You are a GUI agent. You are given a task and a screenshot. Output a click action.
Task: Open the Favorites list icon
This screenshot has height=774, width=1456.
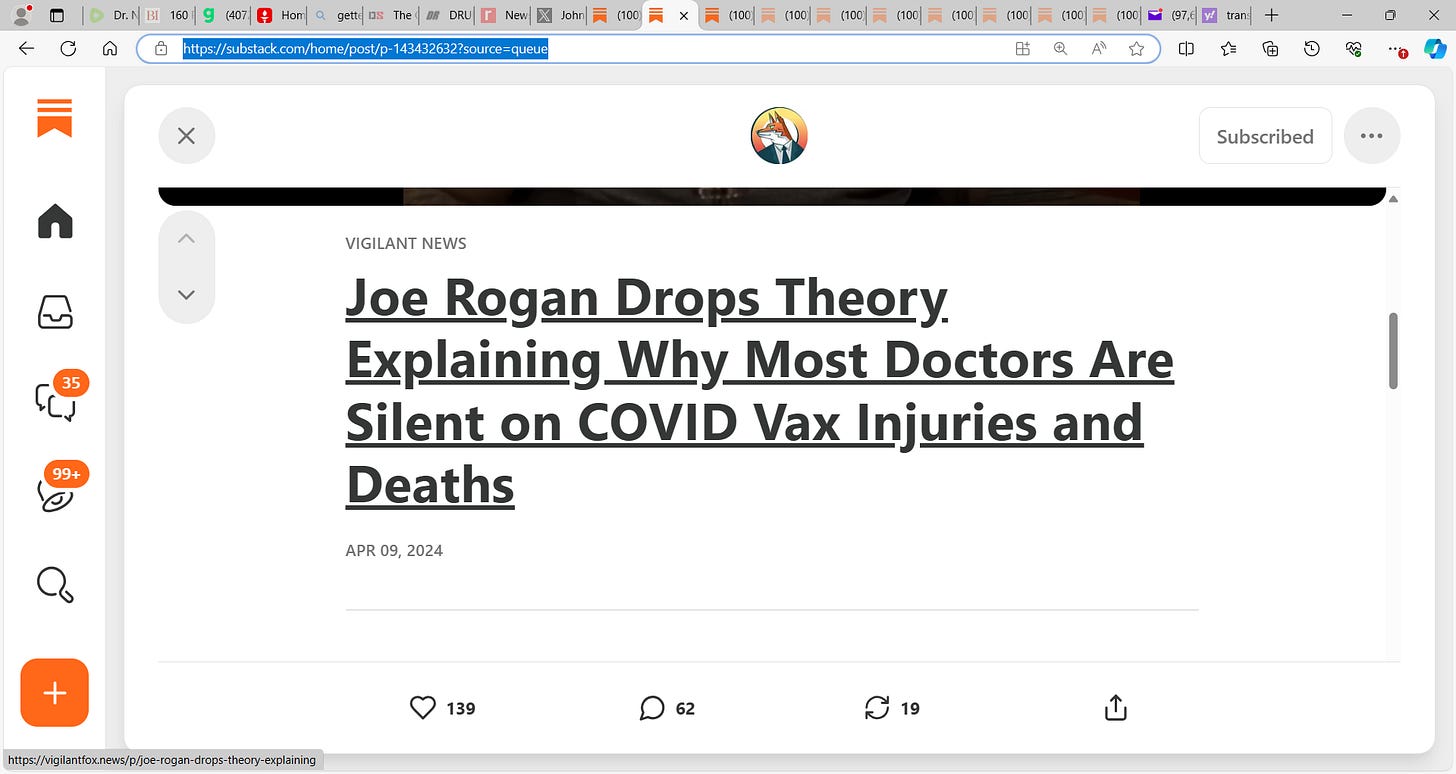1228,48
